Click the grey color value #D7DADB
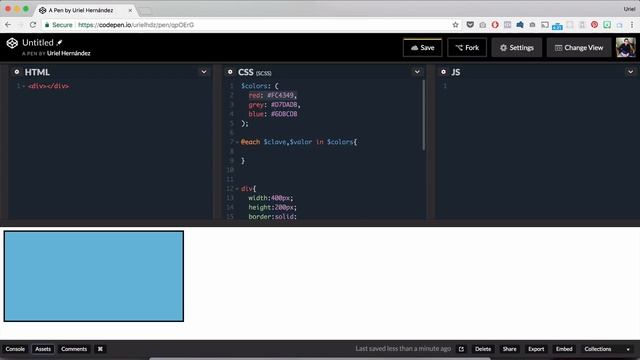Viewport: 640px width, 360px height. (x=284, y=105)
